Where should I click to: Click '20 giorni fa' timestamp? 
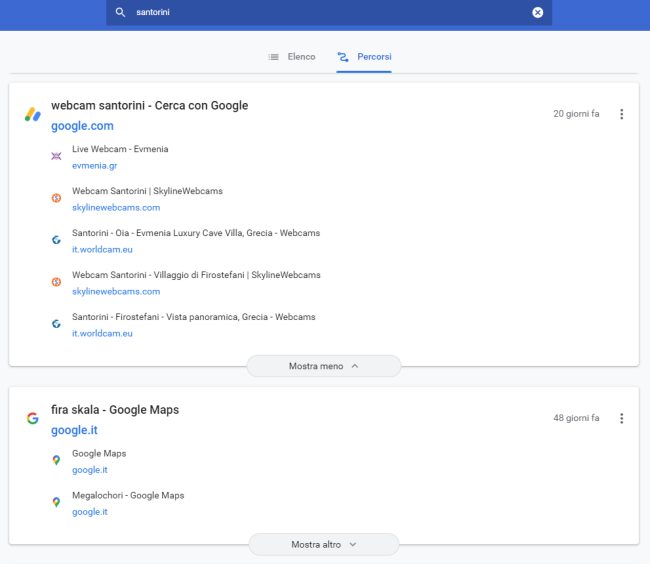pos(576,114)
